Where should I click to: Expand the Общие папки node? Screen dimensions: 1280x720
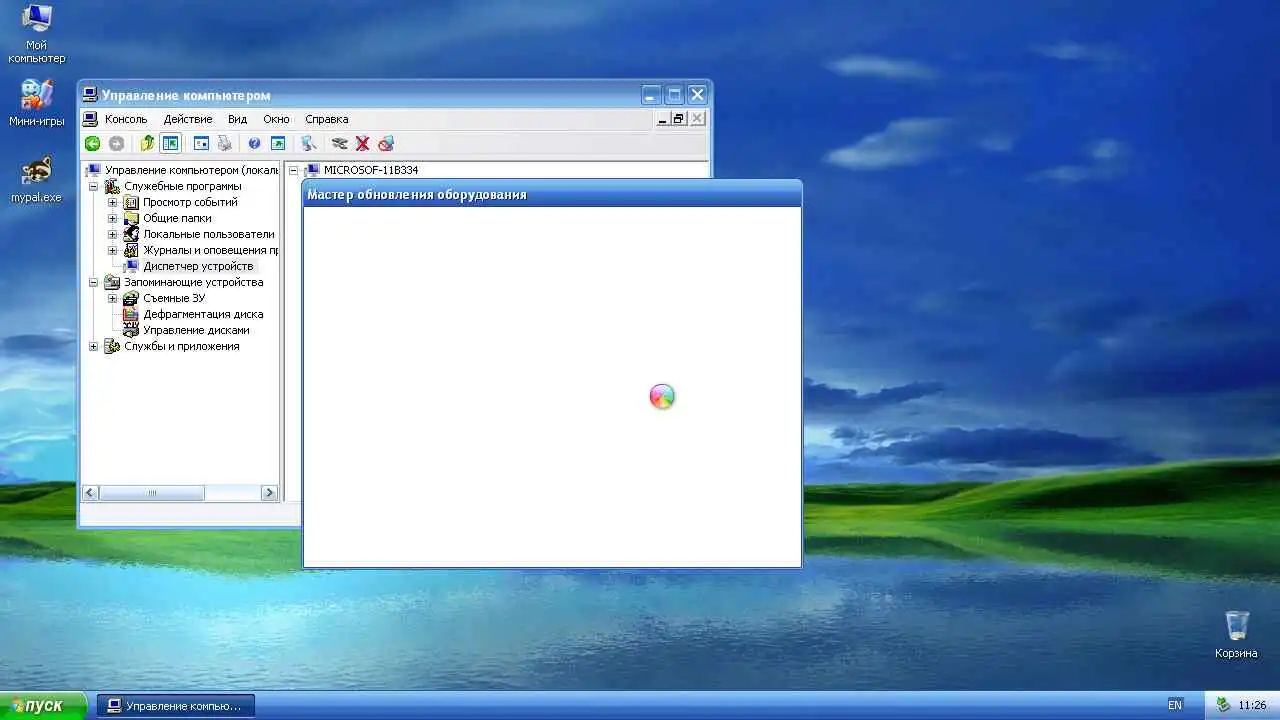[112, 218]
